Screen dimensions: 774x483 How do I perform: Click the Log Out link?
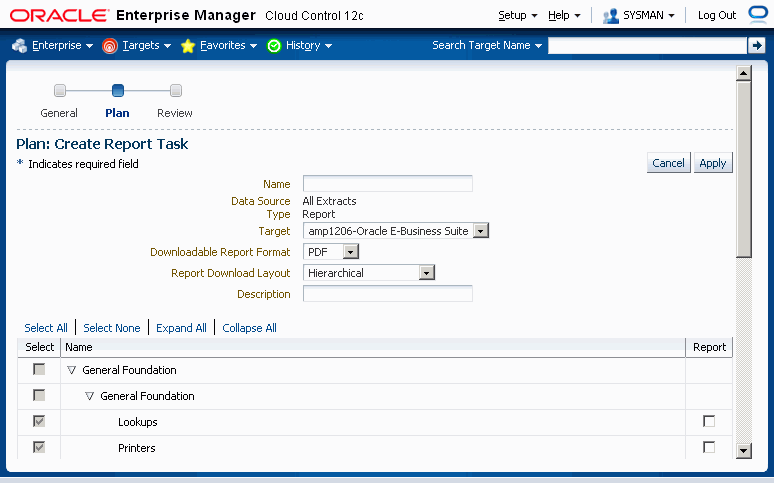click(717, 15)
